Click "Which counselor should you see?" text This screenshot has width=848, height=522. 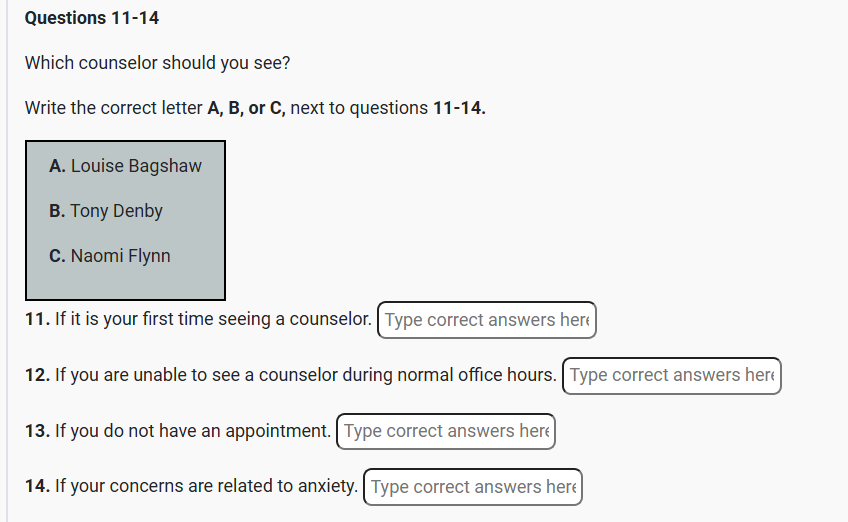tap(157, 63)
